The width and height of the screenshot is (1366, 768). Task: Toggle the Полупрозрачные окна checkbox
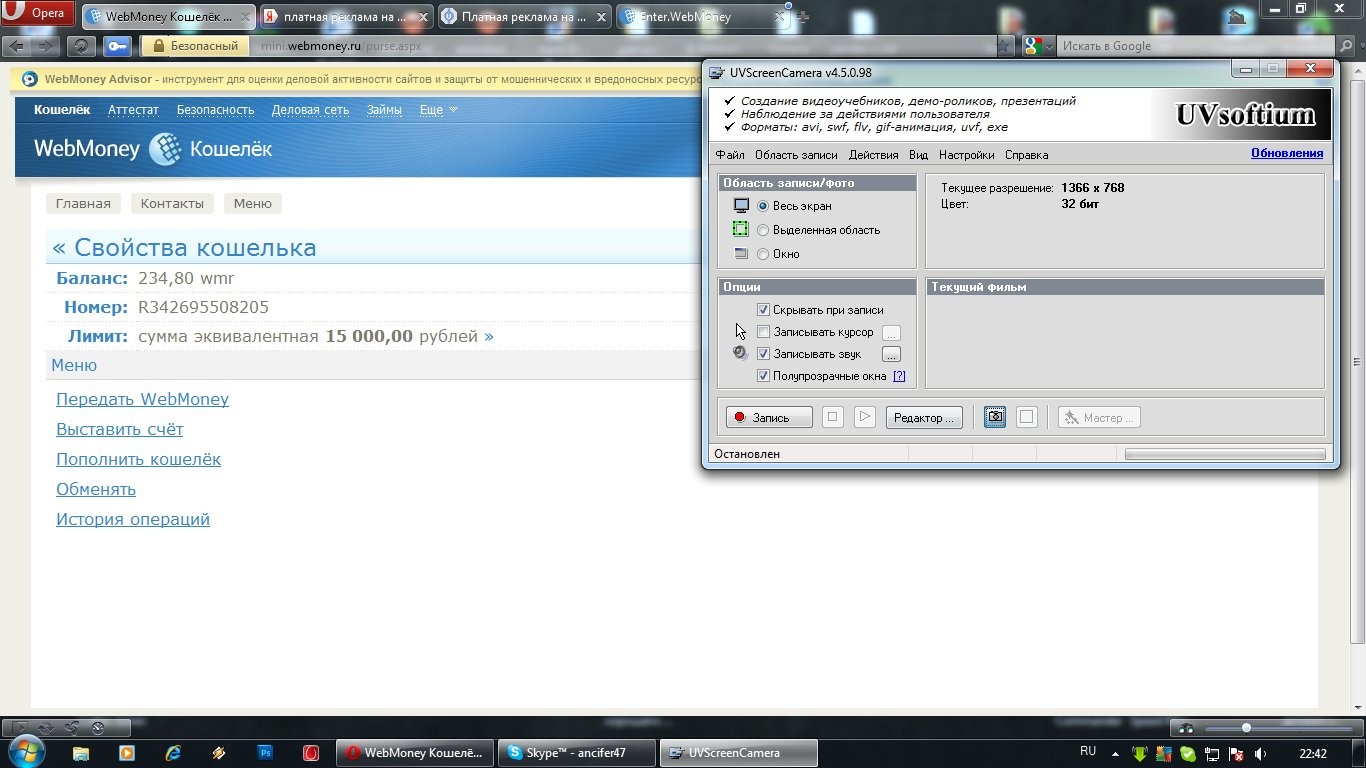pos(763,376)
